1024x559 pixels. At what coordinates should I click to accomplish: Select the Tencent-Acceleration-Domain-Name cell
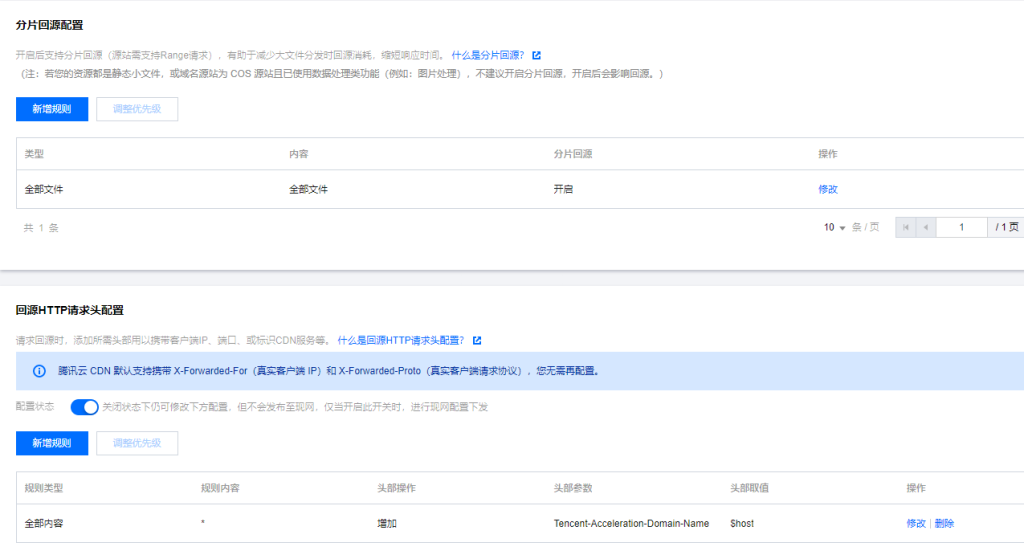[x=631, y=523]
